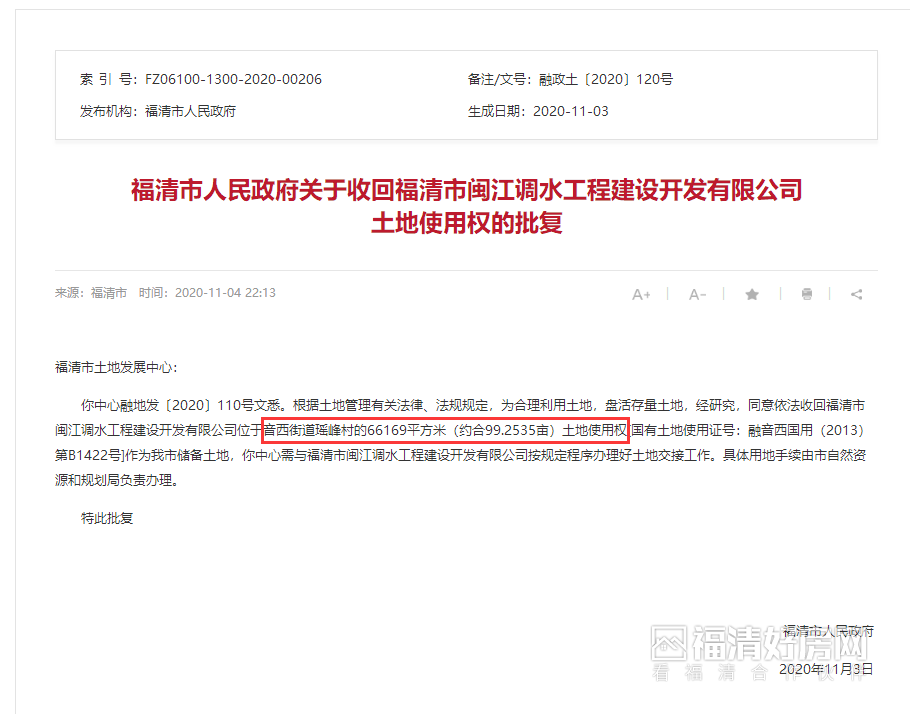
Task: Bookmark the article with the star icon
Action: 752,294
